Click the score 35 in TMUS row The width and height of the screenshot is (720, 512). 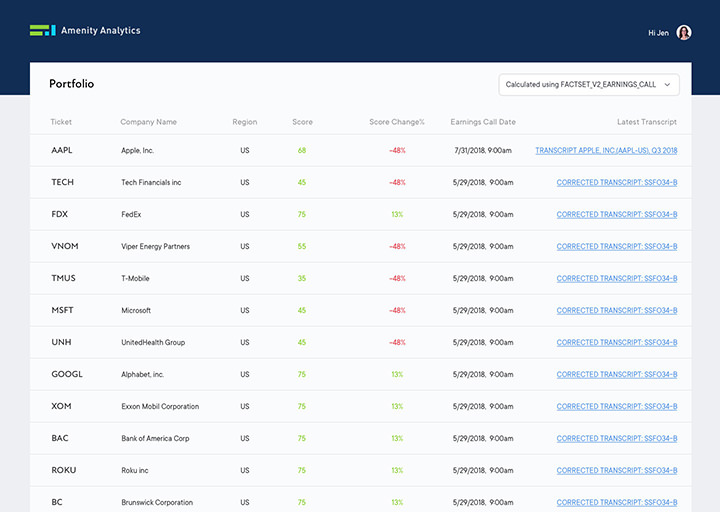[x=302, y=278]
